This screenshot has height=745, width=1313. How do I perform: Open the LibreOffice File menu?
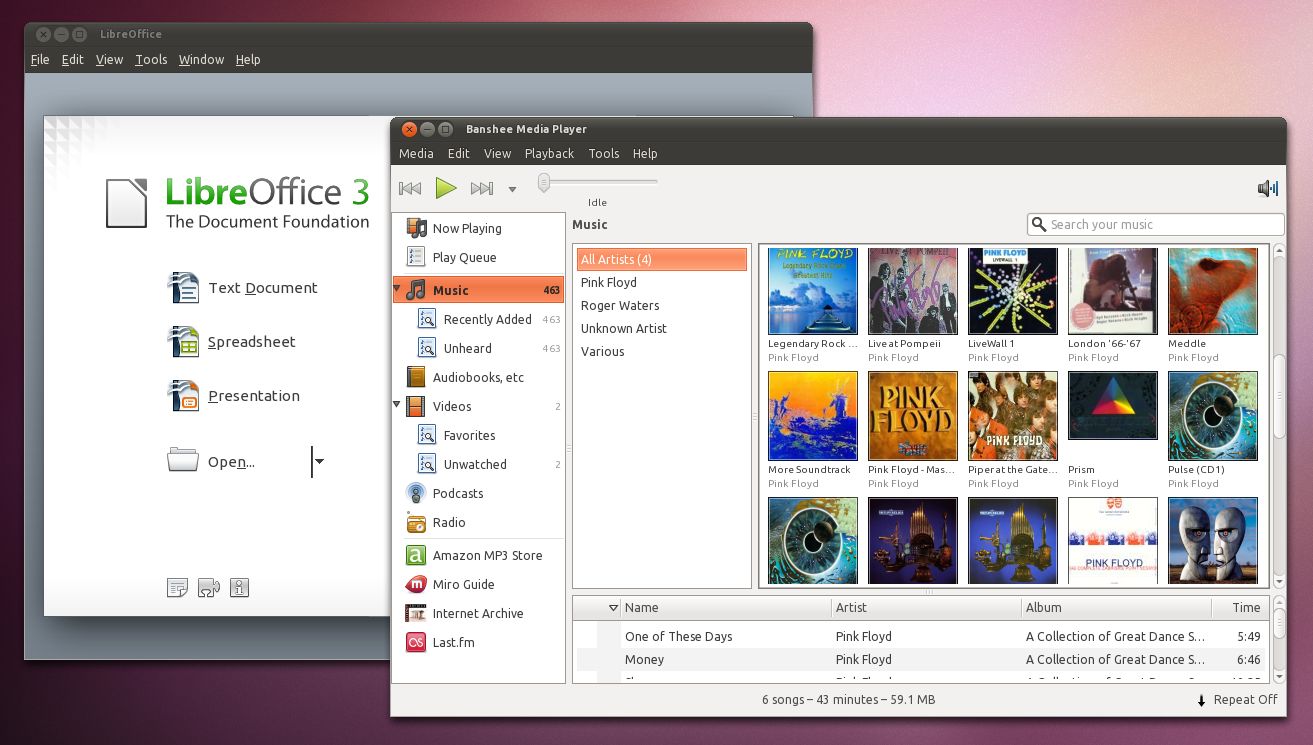coord(40,60)
